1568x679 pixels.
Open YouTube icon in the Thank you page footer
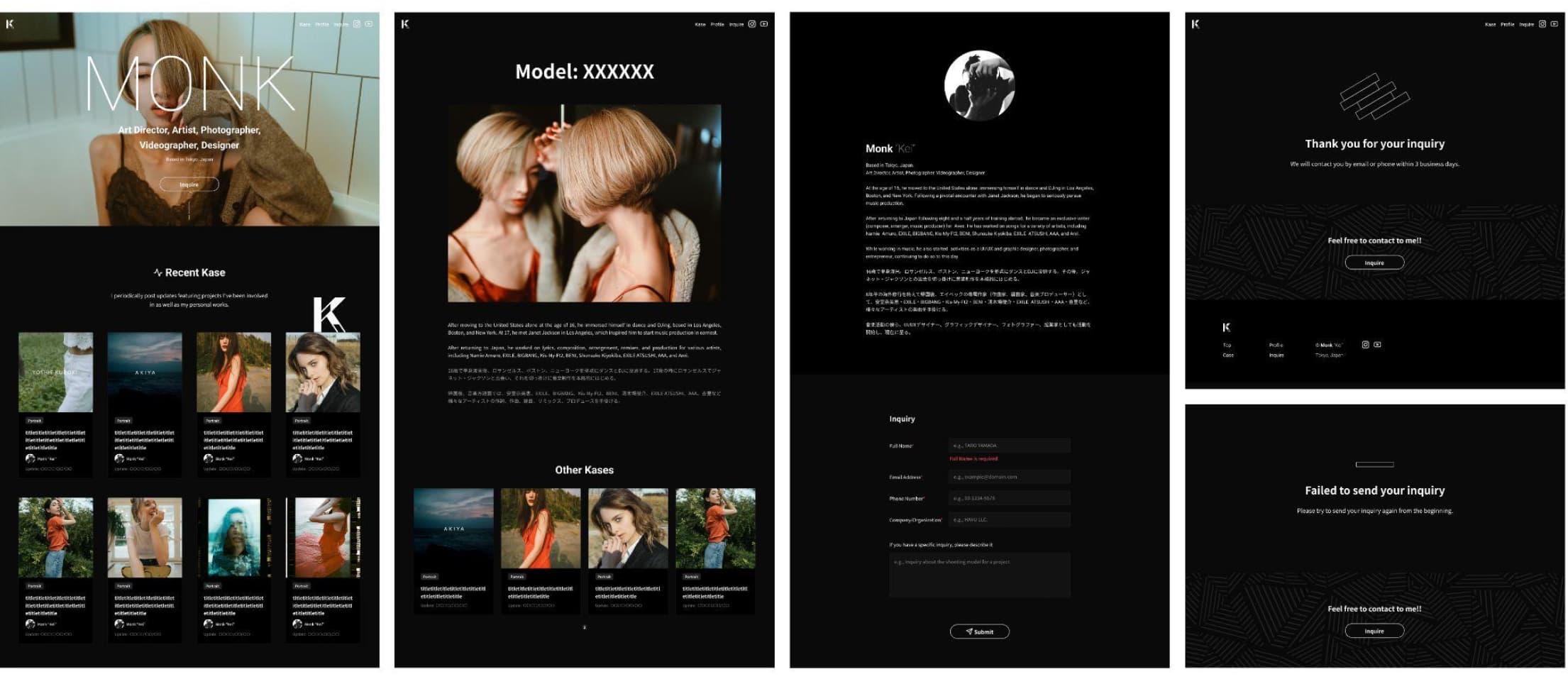1377,345
